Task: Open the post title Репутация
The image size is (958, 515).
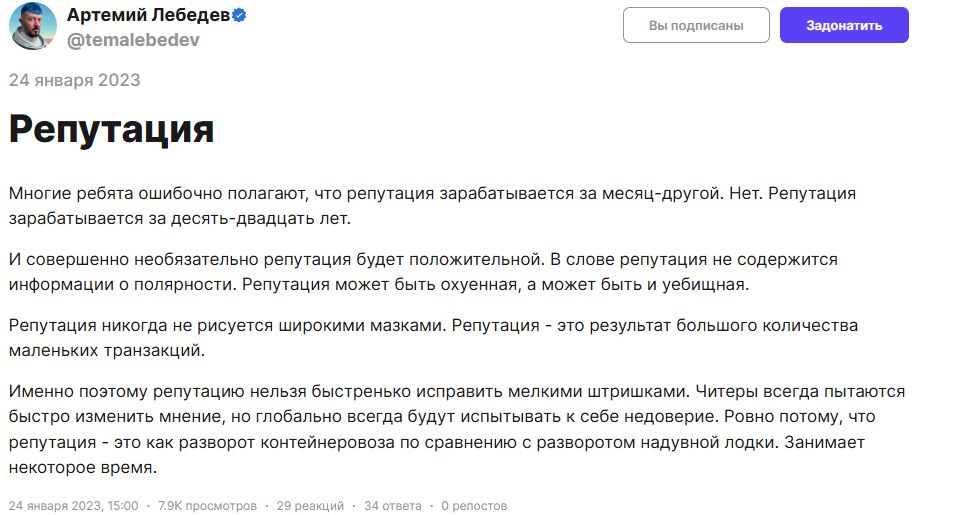Action: coord(111,129)
